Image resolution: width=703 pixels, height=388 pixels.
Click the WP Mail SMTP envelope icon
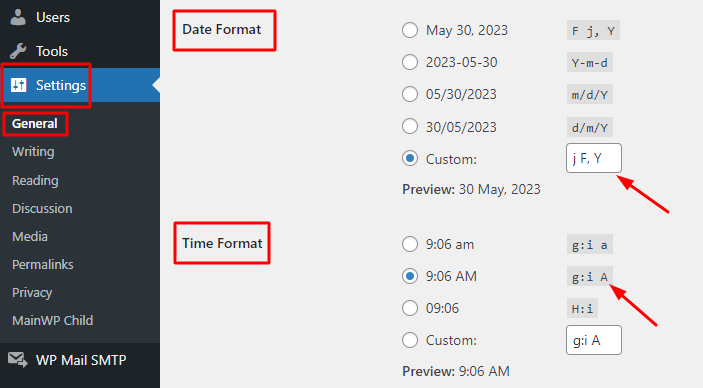tap(18, 360)
